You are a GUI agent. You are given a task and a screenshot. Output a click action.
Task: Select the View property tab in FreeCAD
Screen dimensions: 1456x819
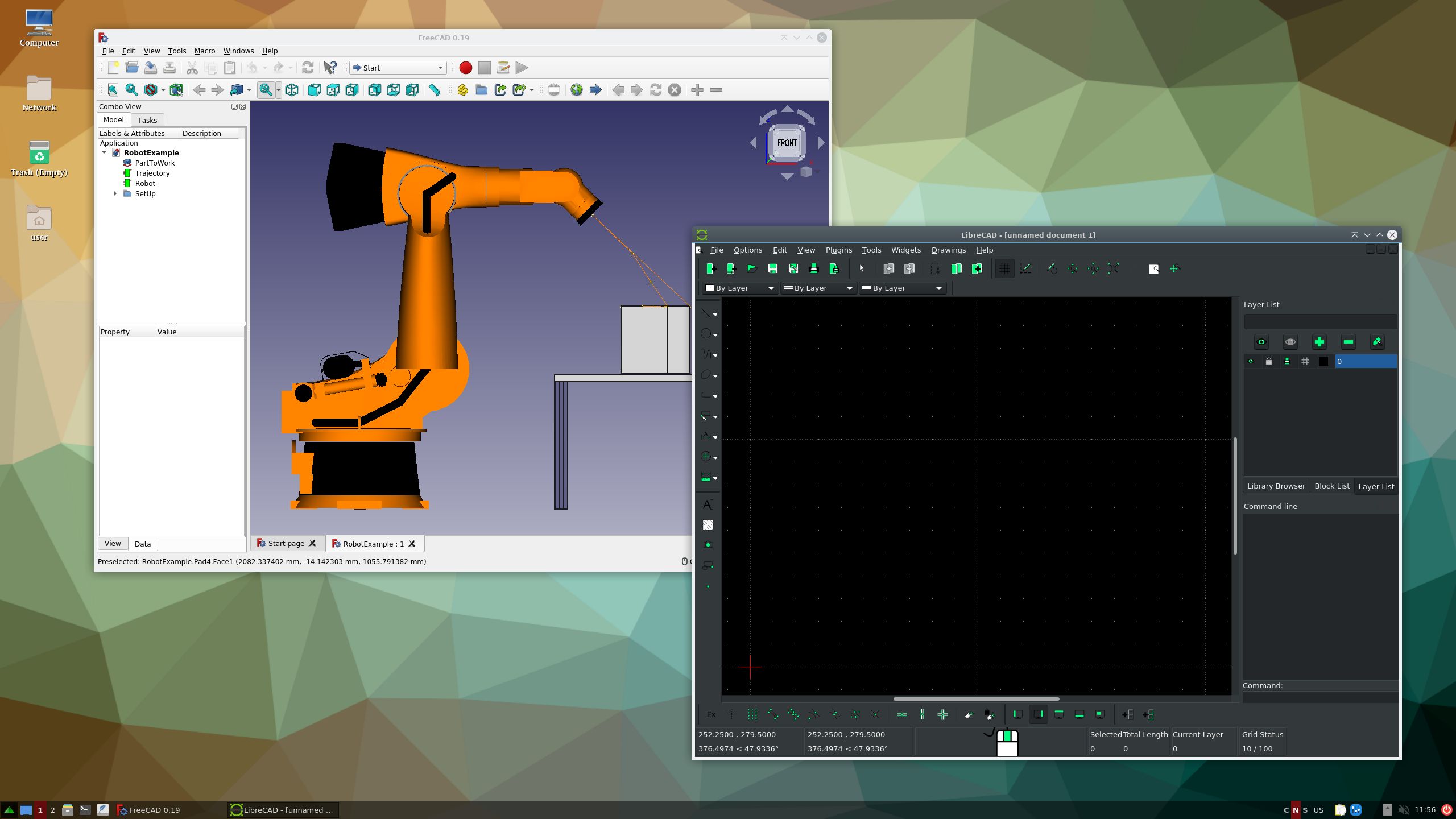[113, 543]
